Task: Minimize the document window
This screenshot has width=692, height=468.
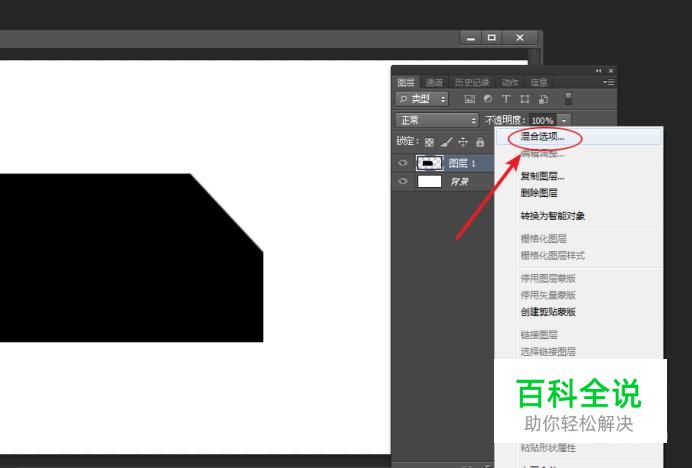Action: [x=471, y=38]
